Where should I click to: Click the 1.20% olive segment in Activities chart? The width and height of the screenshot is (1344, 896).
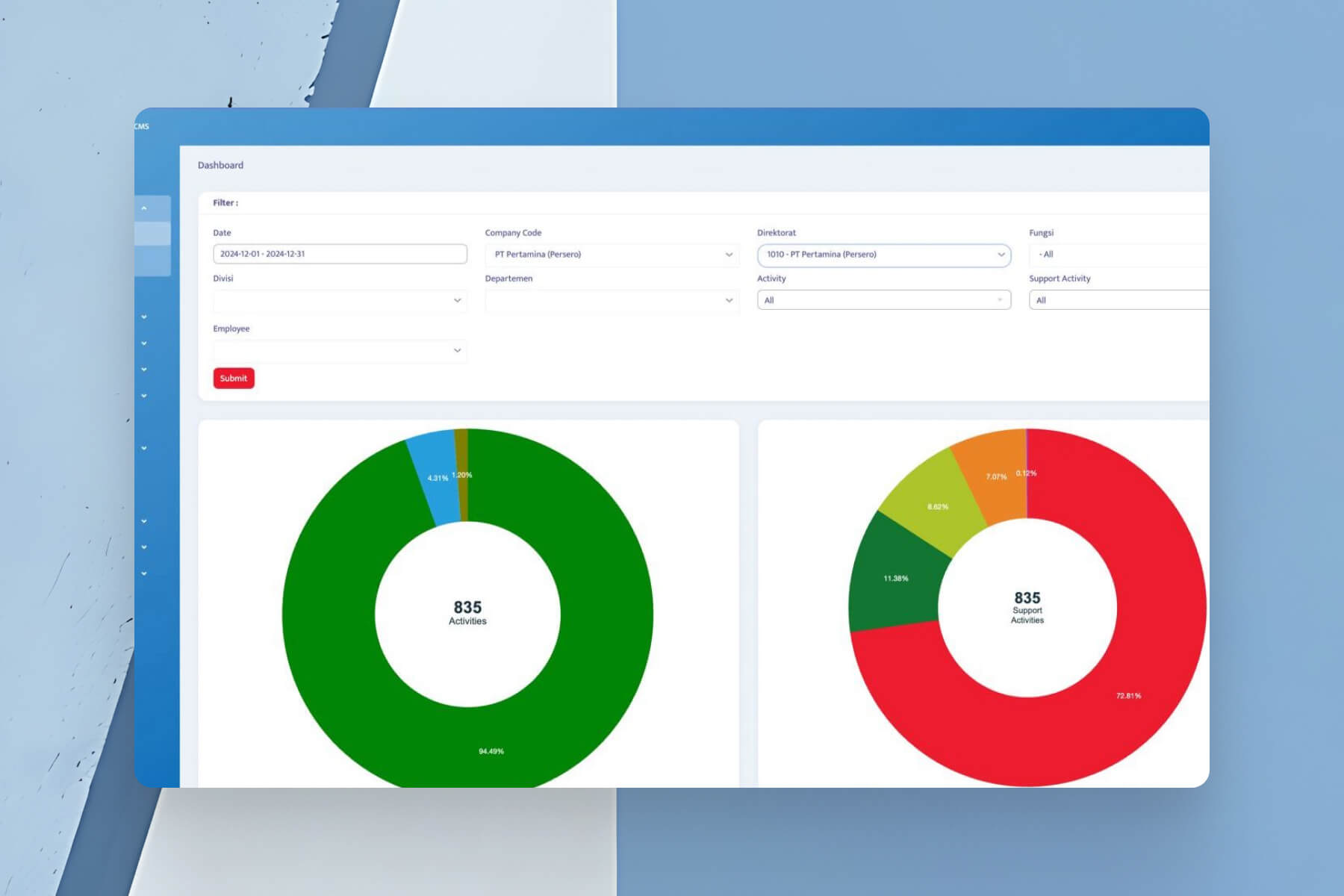pyautogui.click(x=462, y=475)
